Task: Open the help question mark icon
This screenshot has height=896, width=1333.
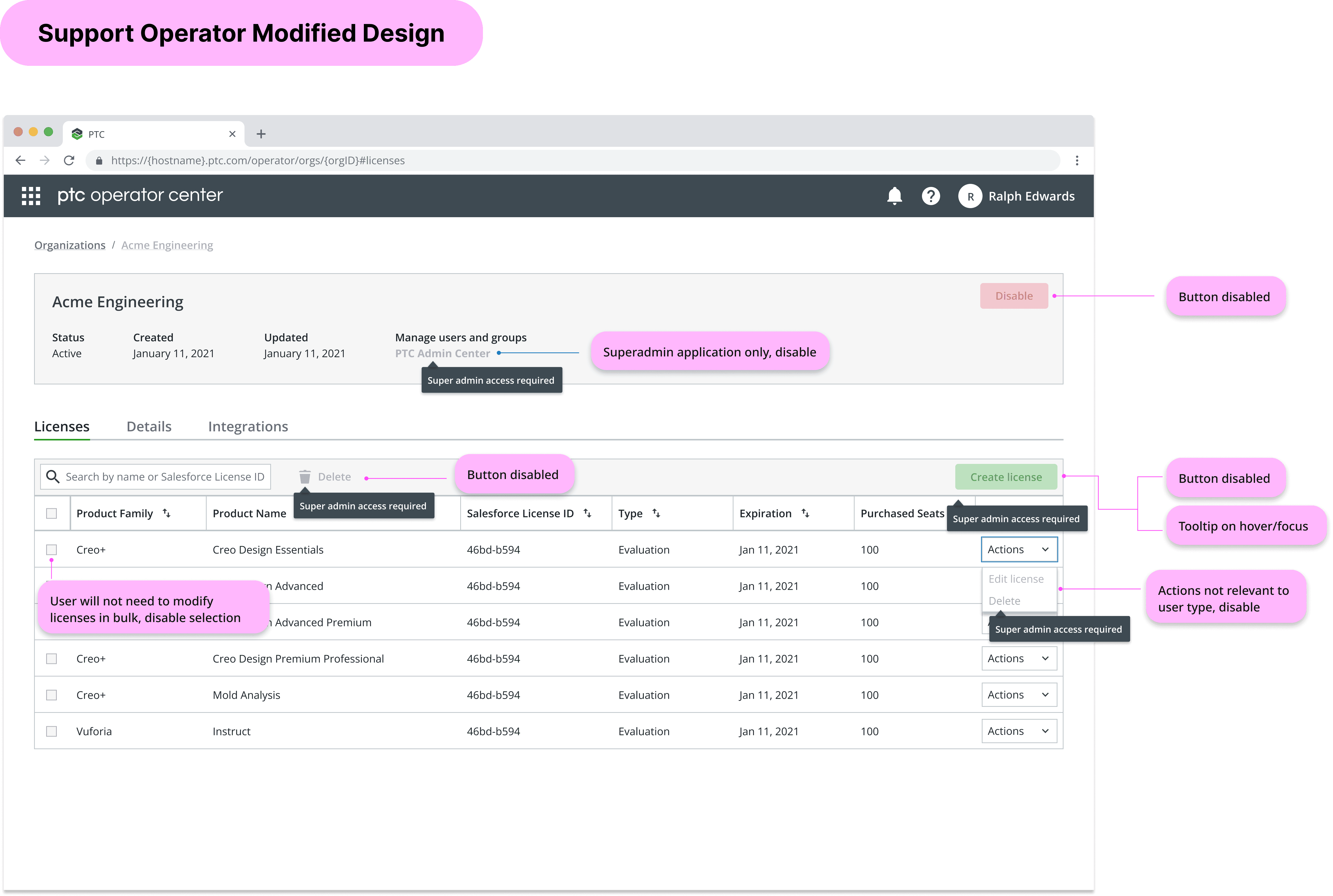Action: tap(931, 196)
